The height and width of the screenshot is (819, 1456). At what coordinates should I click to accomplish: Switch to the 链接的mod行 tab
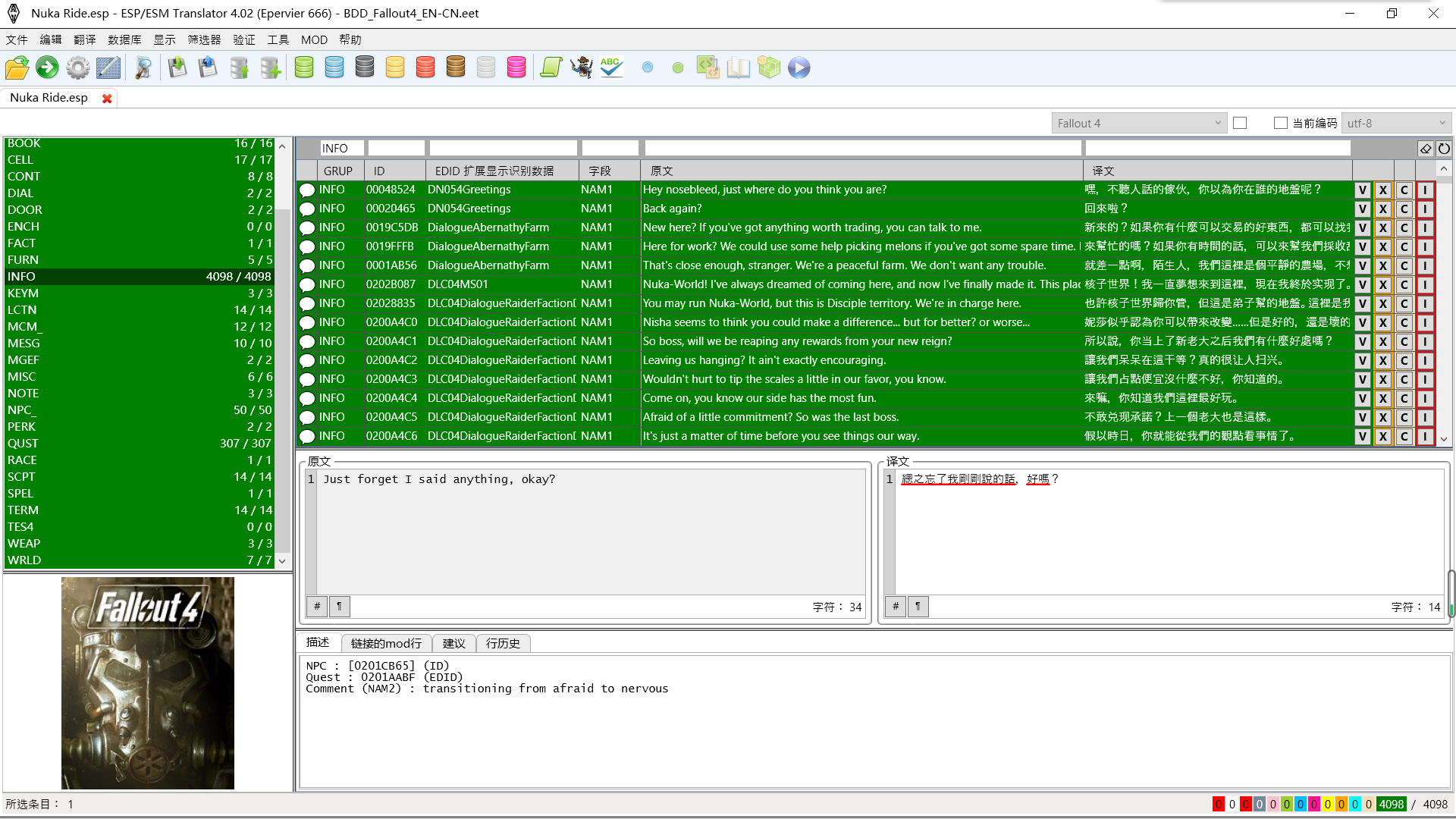coord(386,643)
